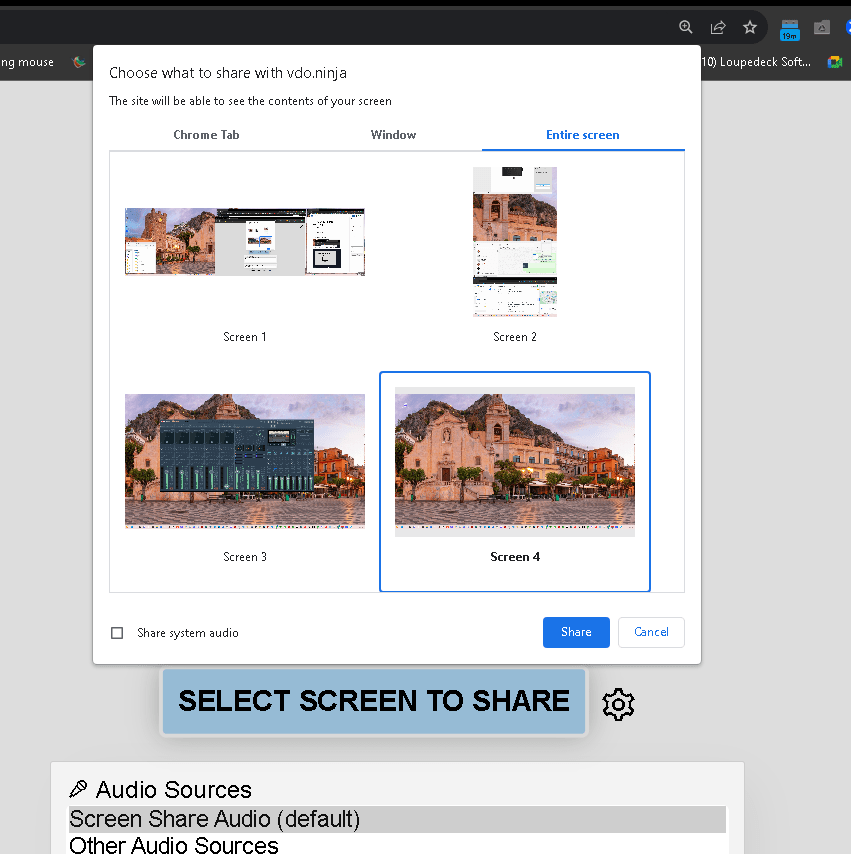This screenshot has height=854, width=851.
Task: Choose the Screen 4 thumbnail
Action: tap(515, 462)
